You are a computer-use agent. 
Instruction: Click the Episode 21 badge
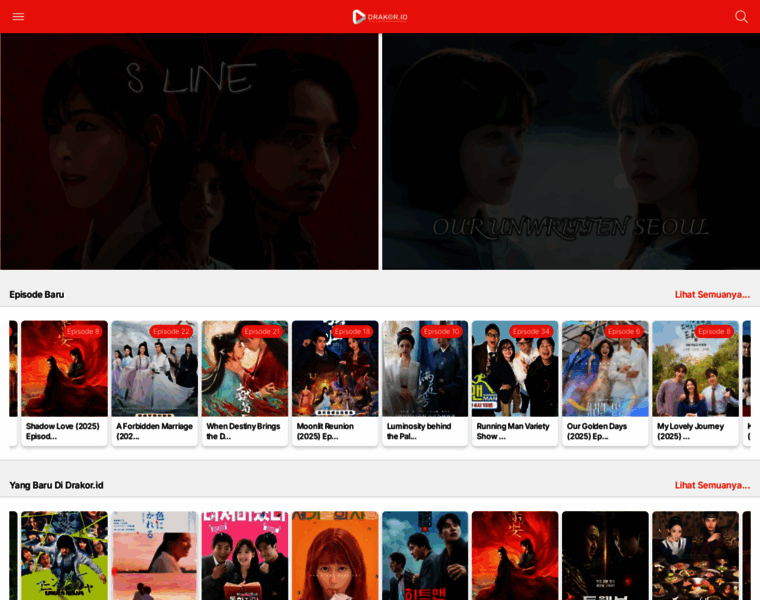point(262,332)
